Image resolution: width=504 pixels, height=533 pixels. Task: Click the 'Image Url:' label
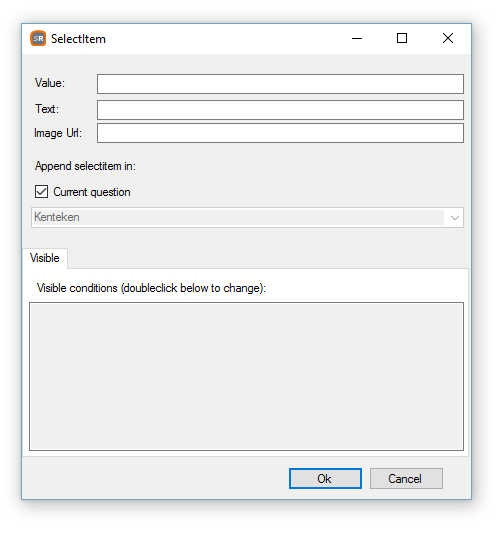tap(58, 133)
